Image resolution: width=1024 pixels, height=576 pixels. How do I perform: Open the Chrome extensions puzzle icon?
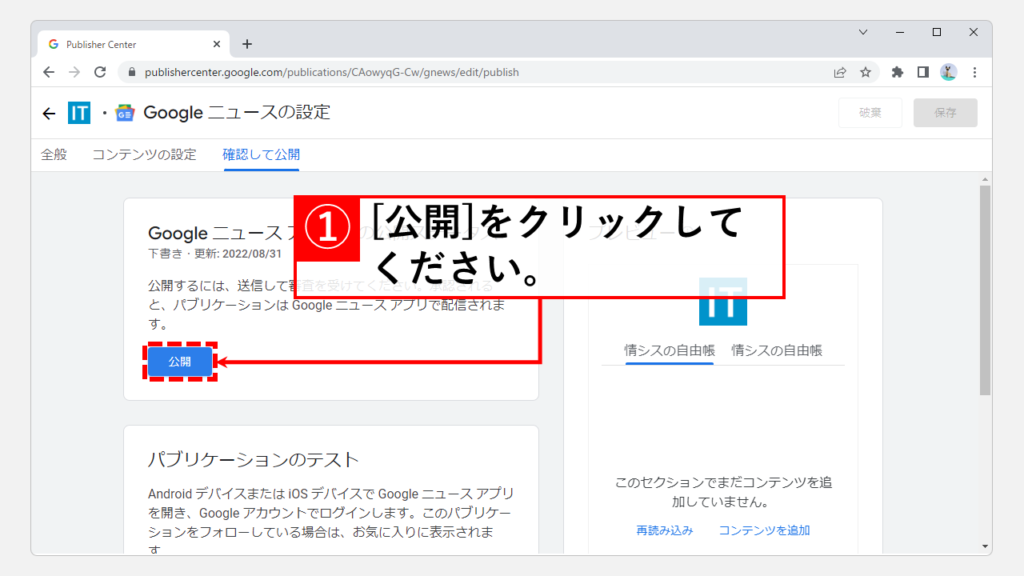[897, 72]
